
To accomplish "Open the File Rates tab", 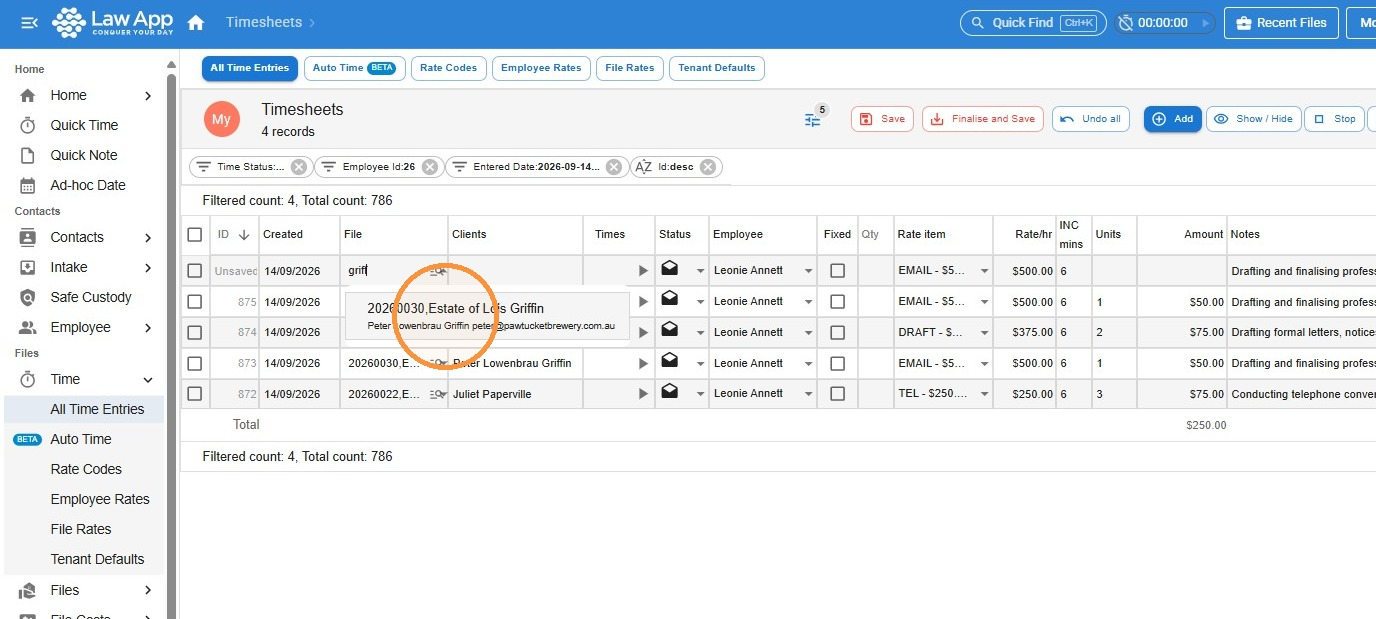I will click(630, 68).
